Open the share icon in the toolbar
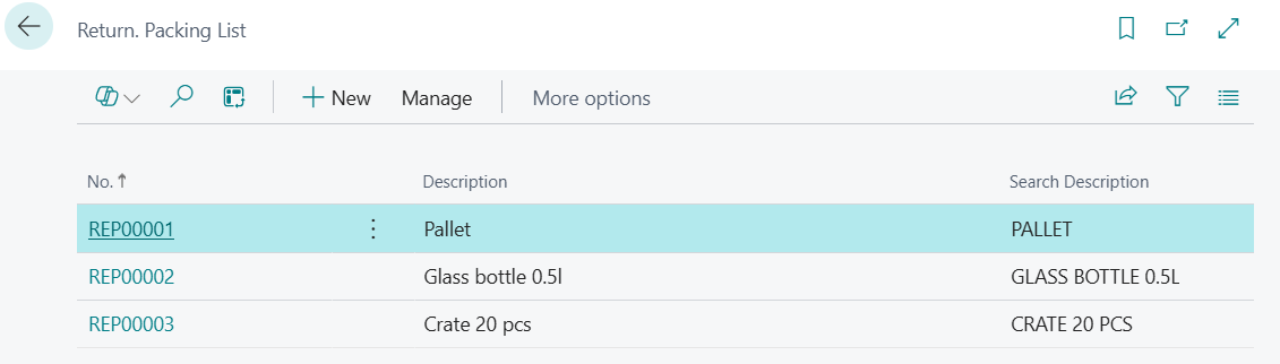 (1126, 97)
